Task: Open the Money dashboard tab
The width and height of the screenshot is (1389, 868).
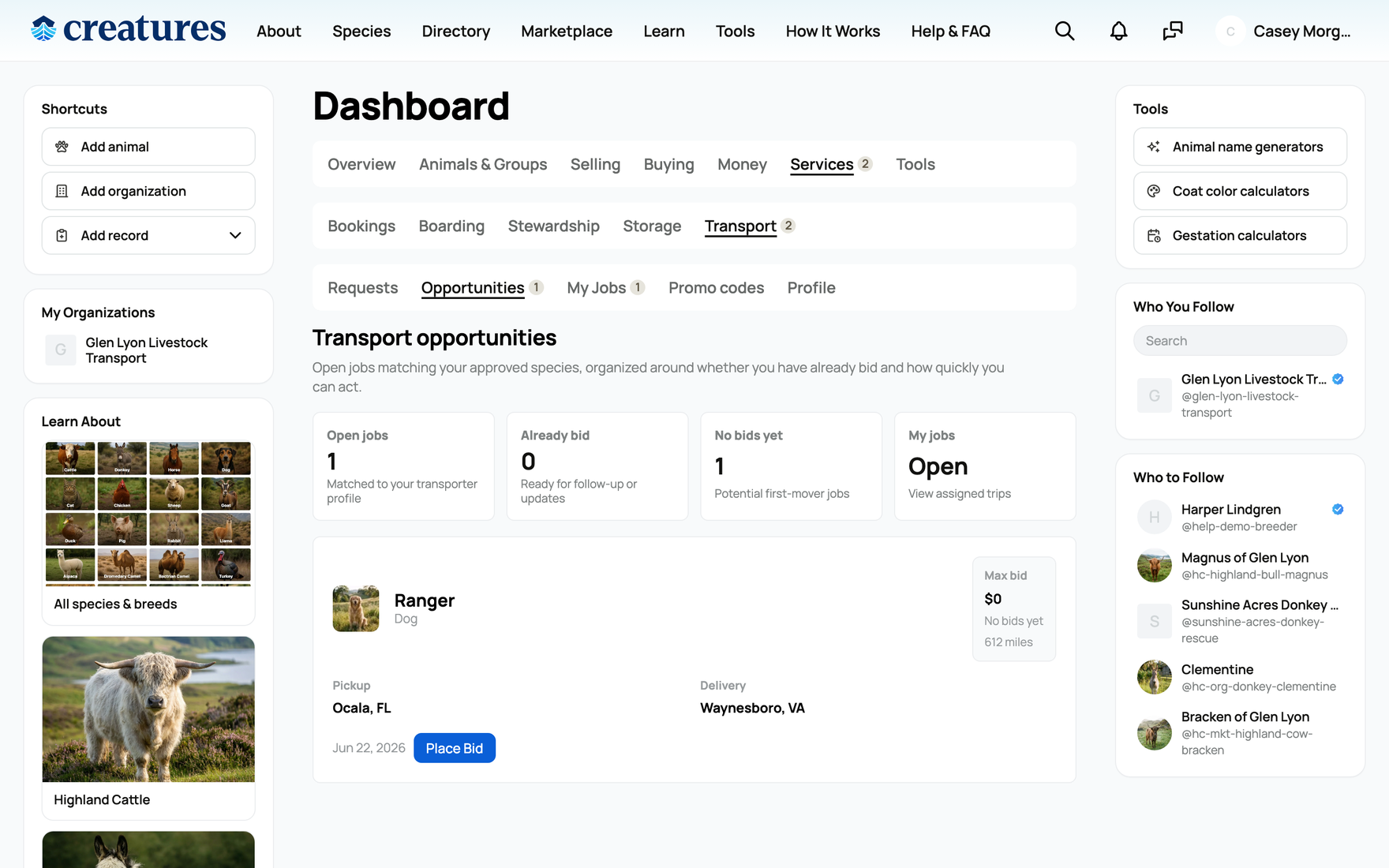Action: tap(742, 164)
